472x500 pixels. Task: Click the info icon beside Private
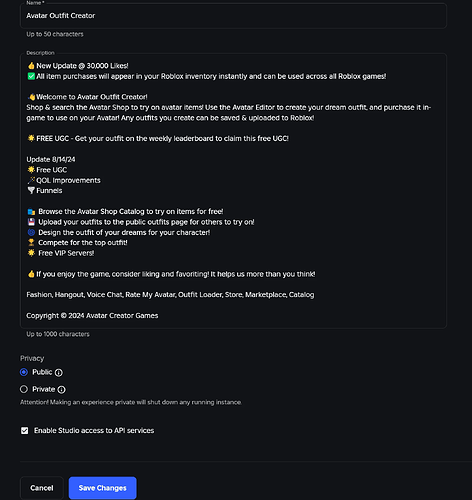62,389
